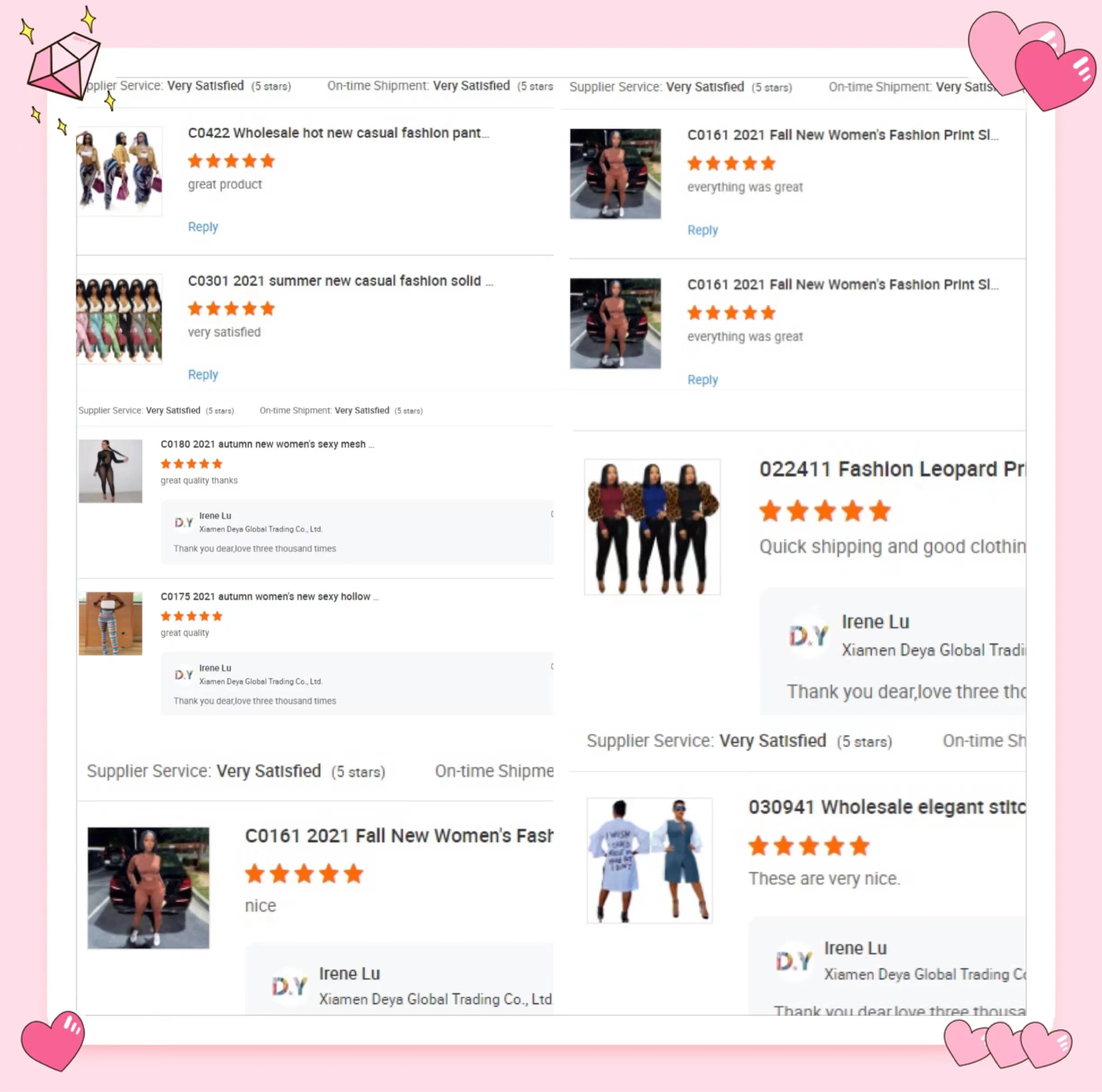Click the large D.Y logo beside the leopard review

tap(808, 635)
